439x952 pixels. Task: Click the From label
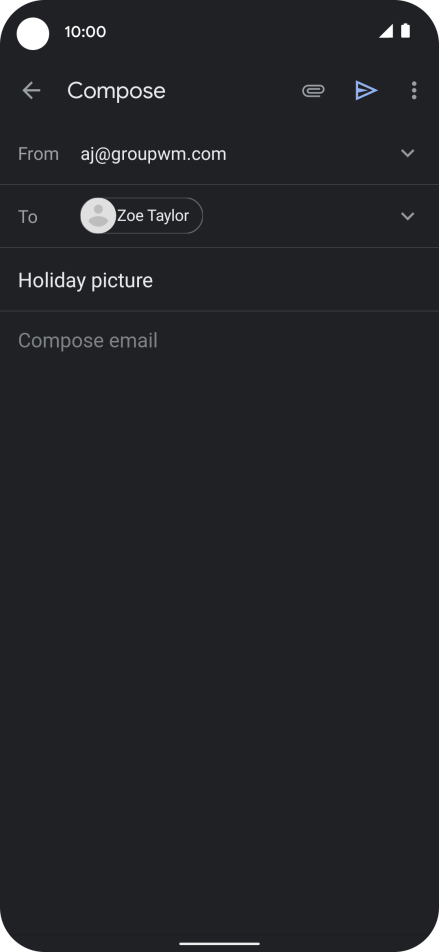[x=38, y=154]
